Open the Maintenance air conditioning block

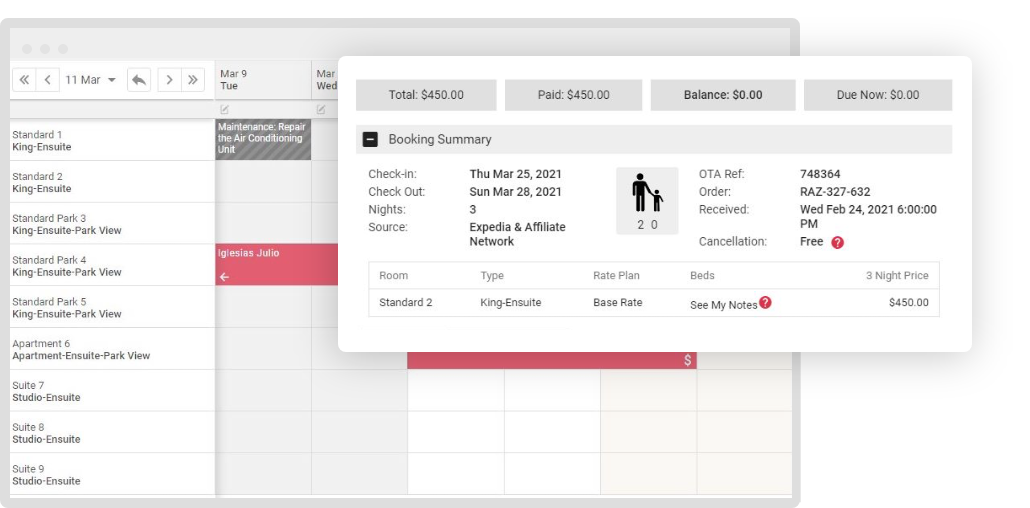263,139
